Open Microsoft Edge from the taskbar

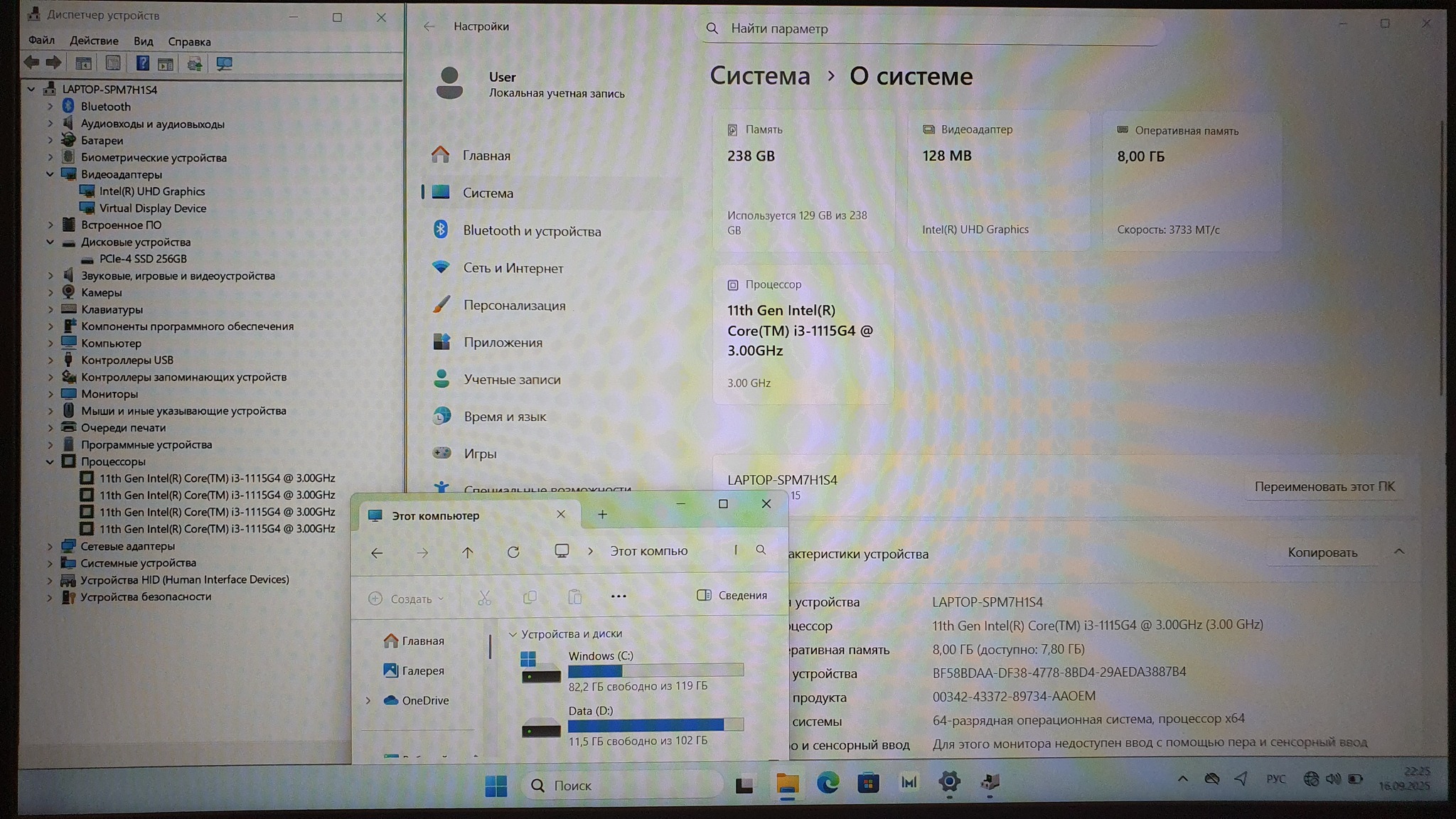tap(828, 783)
